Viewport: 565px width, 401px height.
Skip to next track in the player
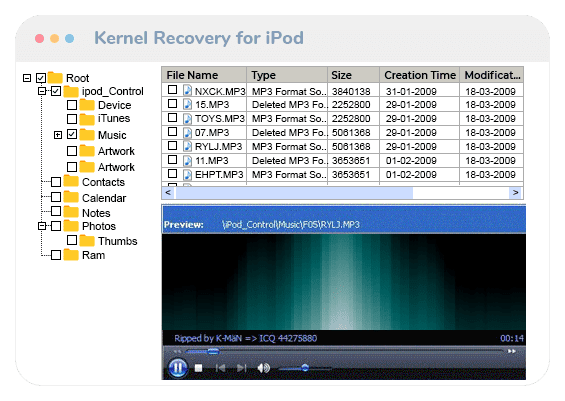click(241, 368)
